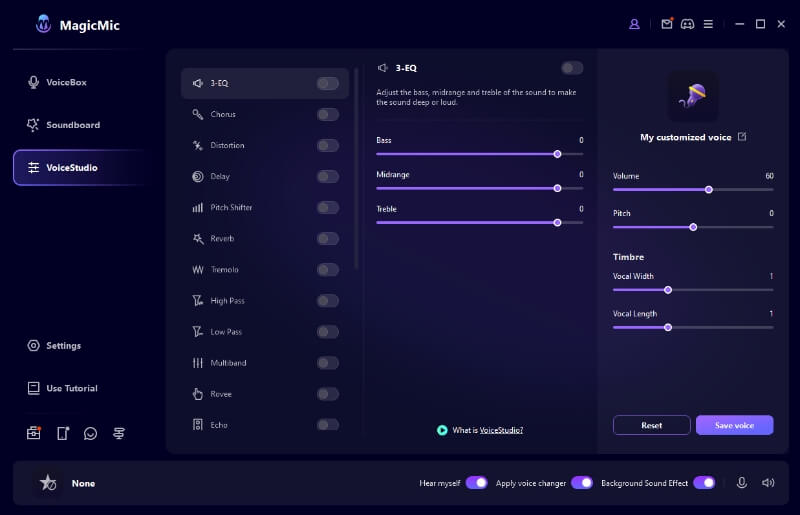800x515 pixels.
Task: Click the Volume slider handle
Action: 709,189
